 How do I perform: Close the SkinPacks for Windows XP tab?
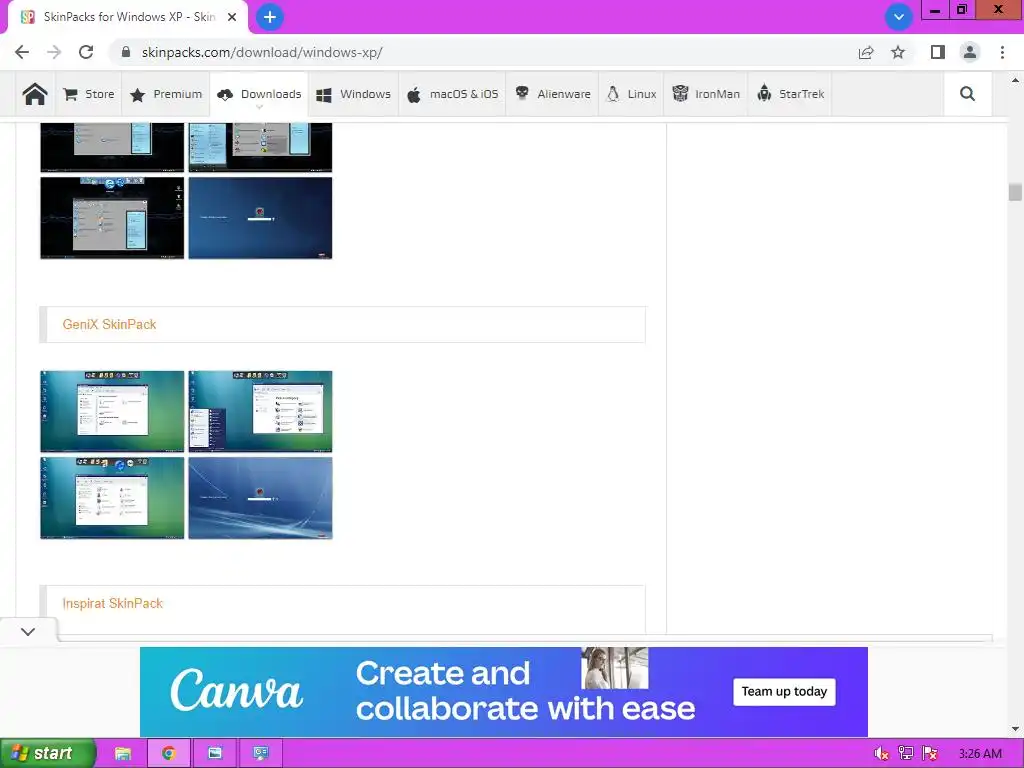click(x=232, y=17)
